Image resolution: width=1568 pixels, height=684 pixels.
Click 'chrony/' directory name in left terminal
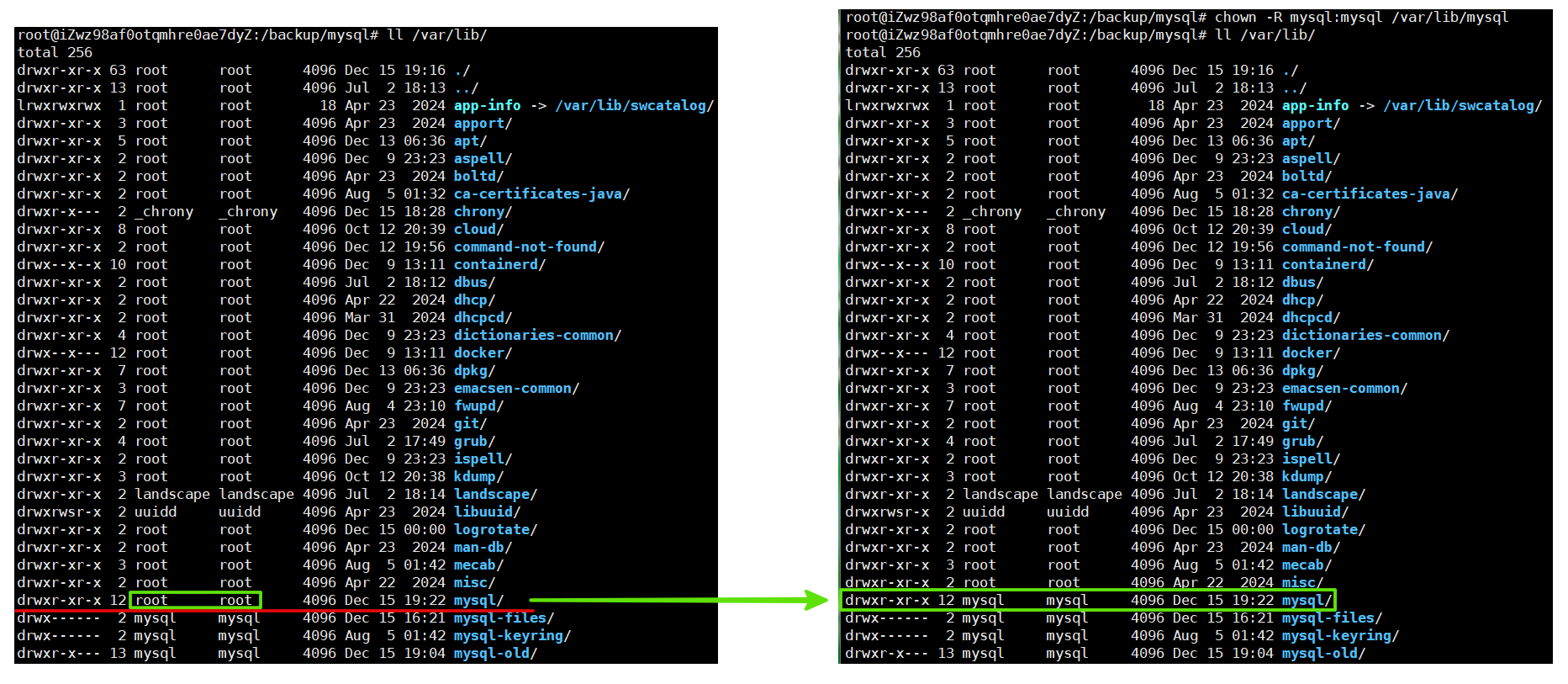tap(483, 212)
